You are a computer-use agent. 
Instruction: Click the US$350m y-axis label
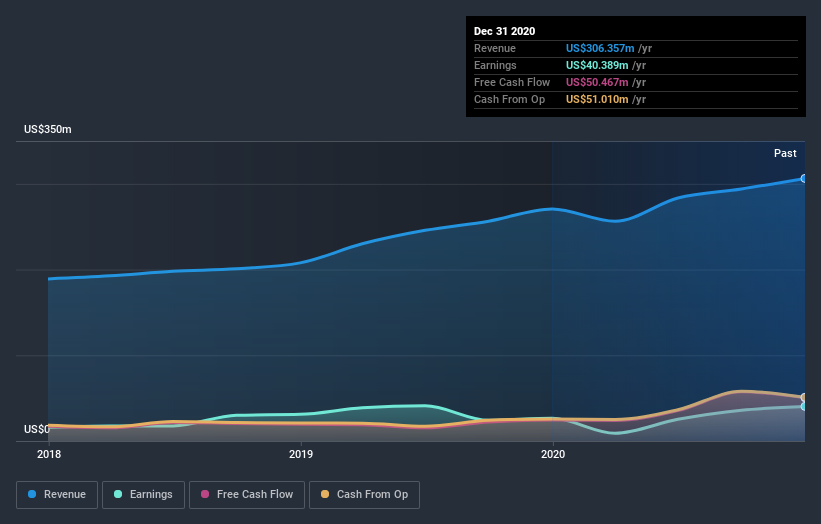(x=48, y=129)
